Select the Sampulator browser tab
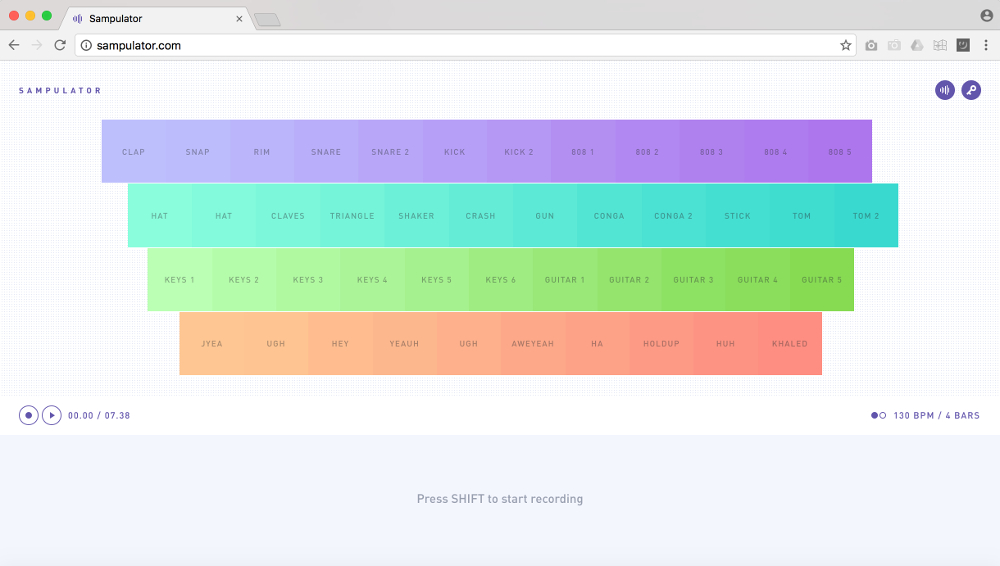The height and width of the screenshot is (566, 1000). [x=155, y=18]
